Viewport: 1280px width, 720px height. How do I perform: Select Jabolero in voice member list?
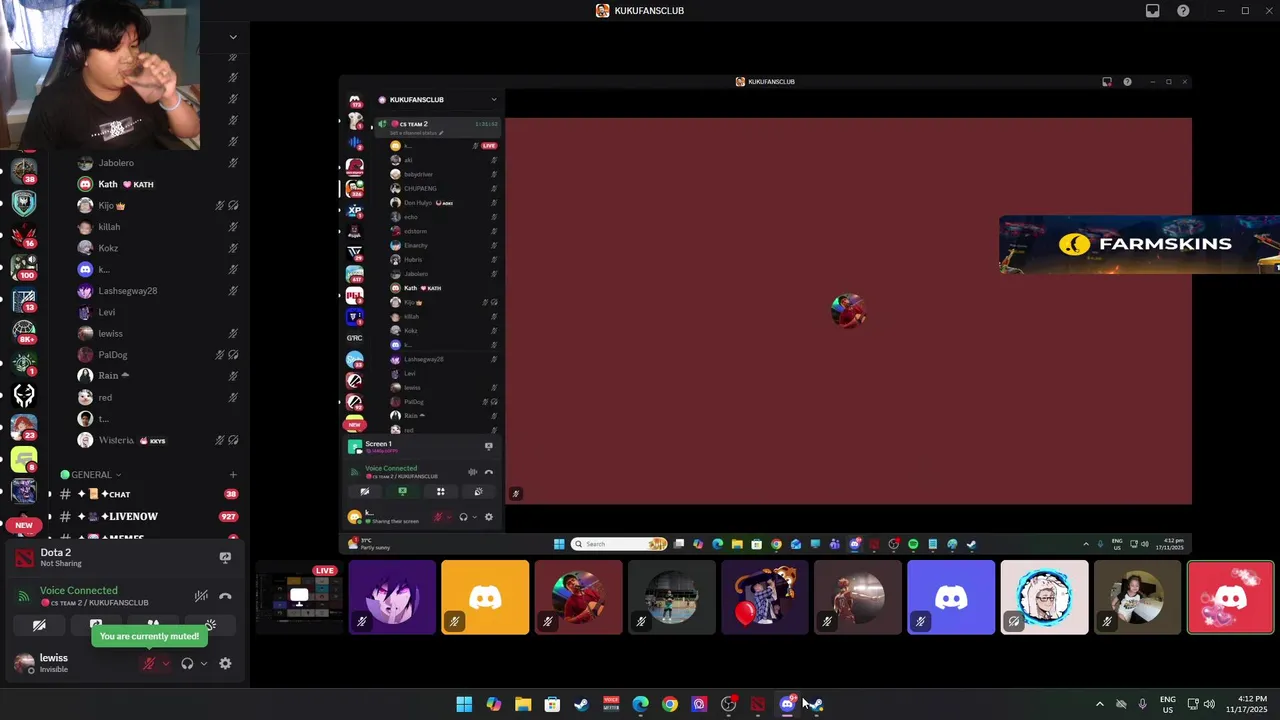click(157, 163)
